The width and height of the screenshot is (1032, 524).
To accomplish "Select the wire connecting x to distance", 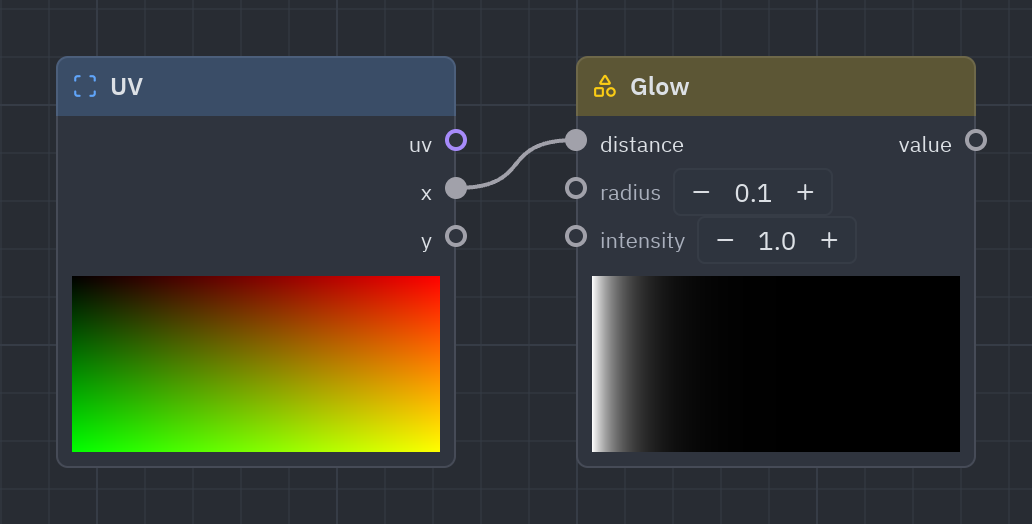I will (x=516, y=164).
